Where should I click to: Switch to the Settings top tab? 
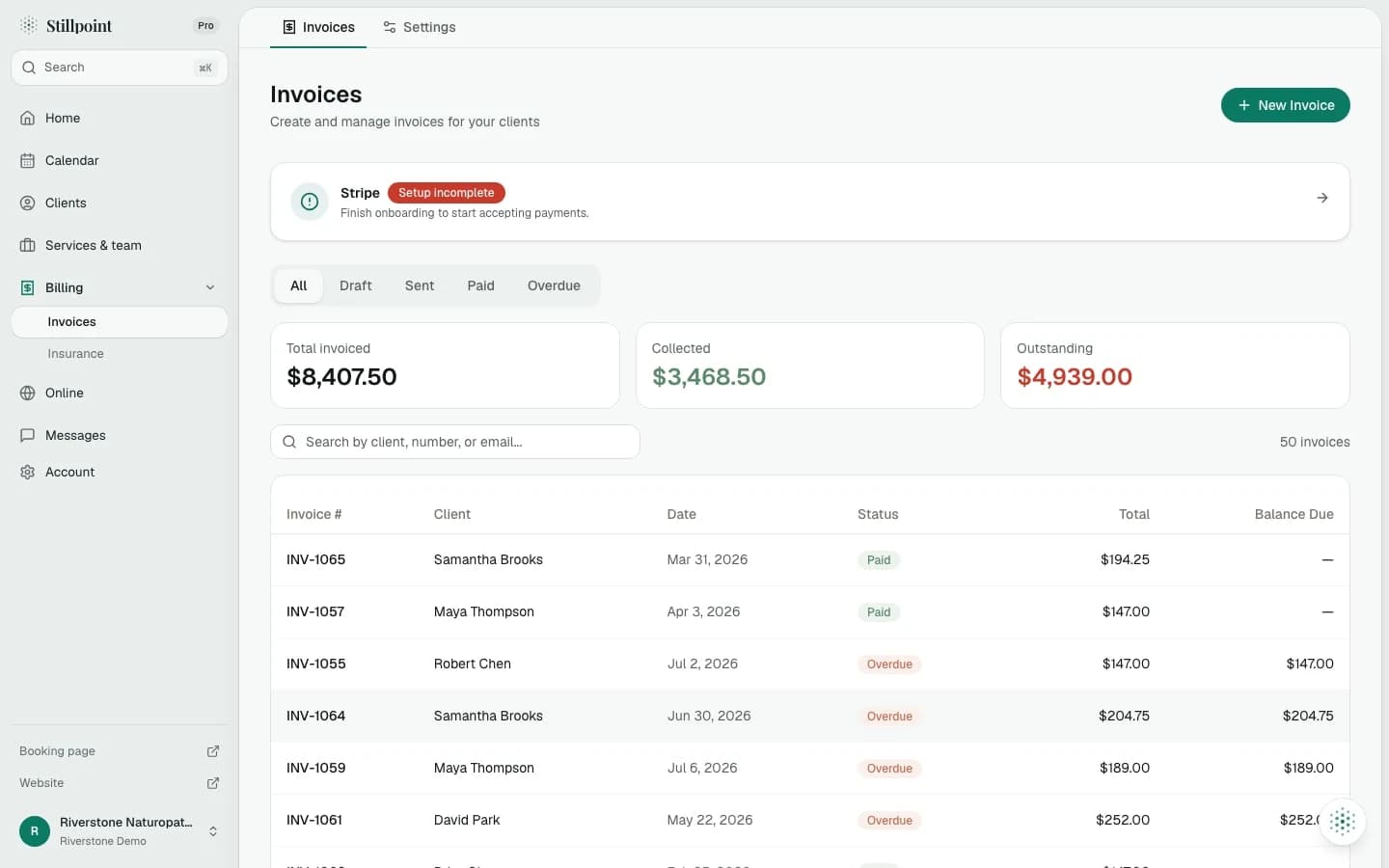pos(419,27)
